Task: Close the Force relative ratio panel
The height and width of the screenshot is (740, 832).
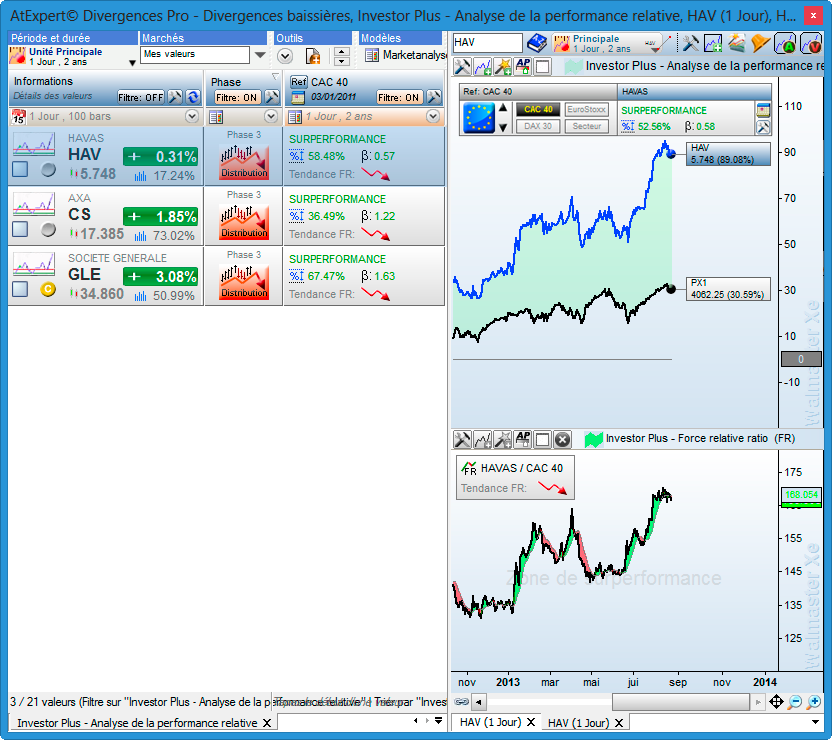Action: tap(562, 439)
